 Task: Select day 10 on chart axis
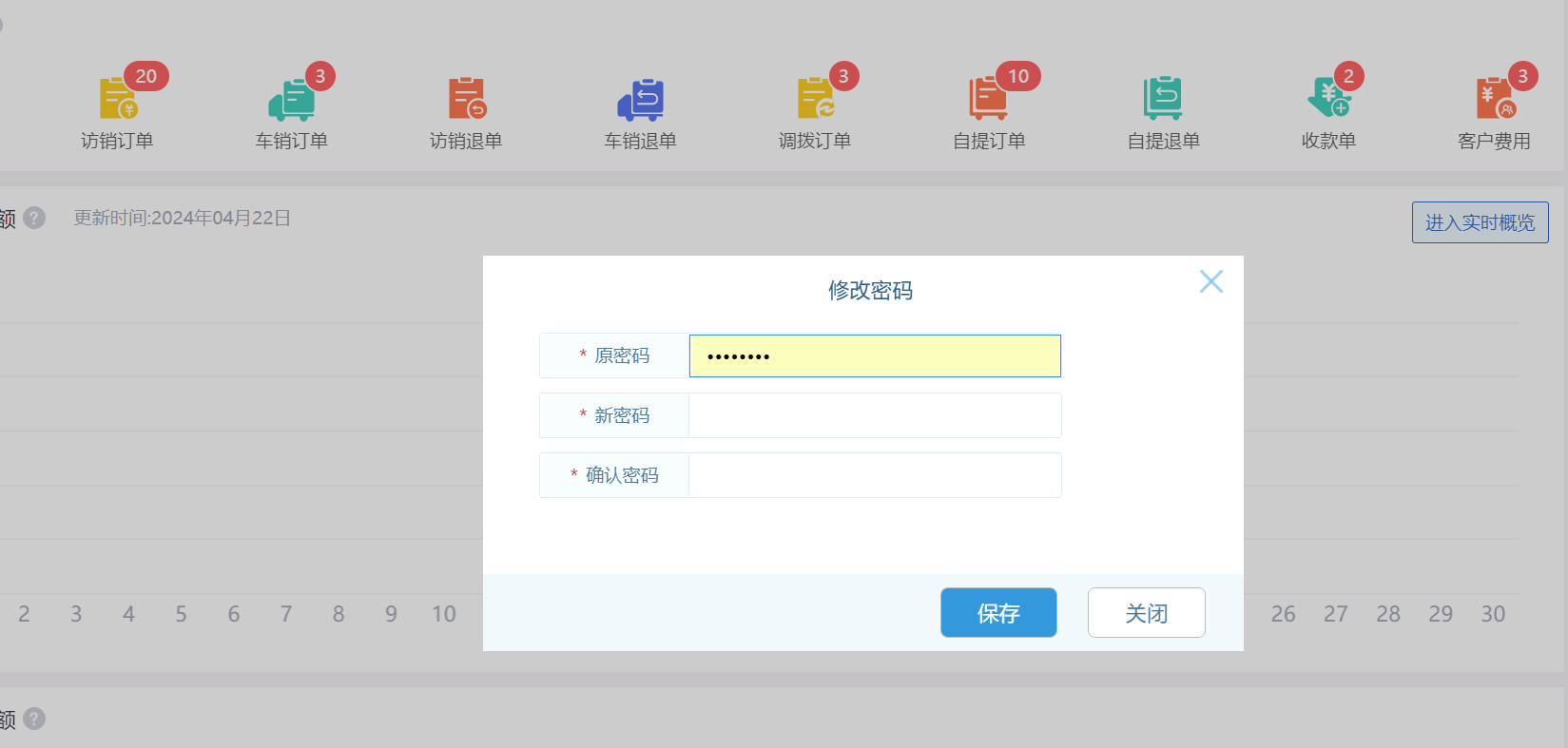(x=444, y=614)
